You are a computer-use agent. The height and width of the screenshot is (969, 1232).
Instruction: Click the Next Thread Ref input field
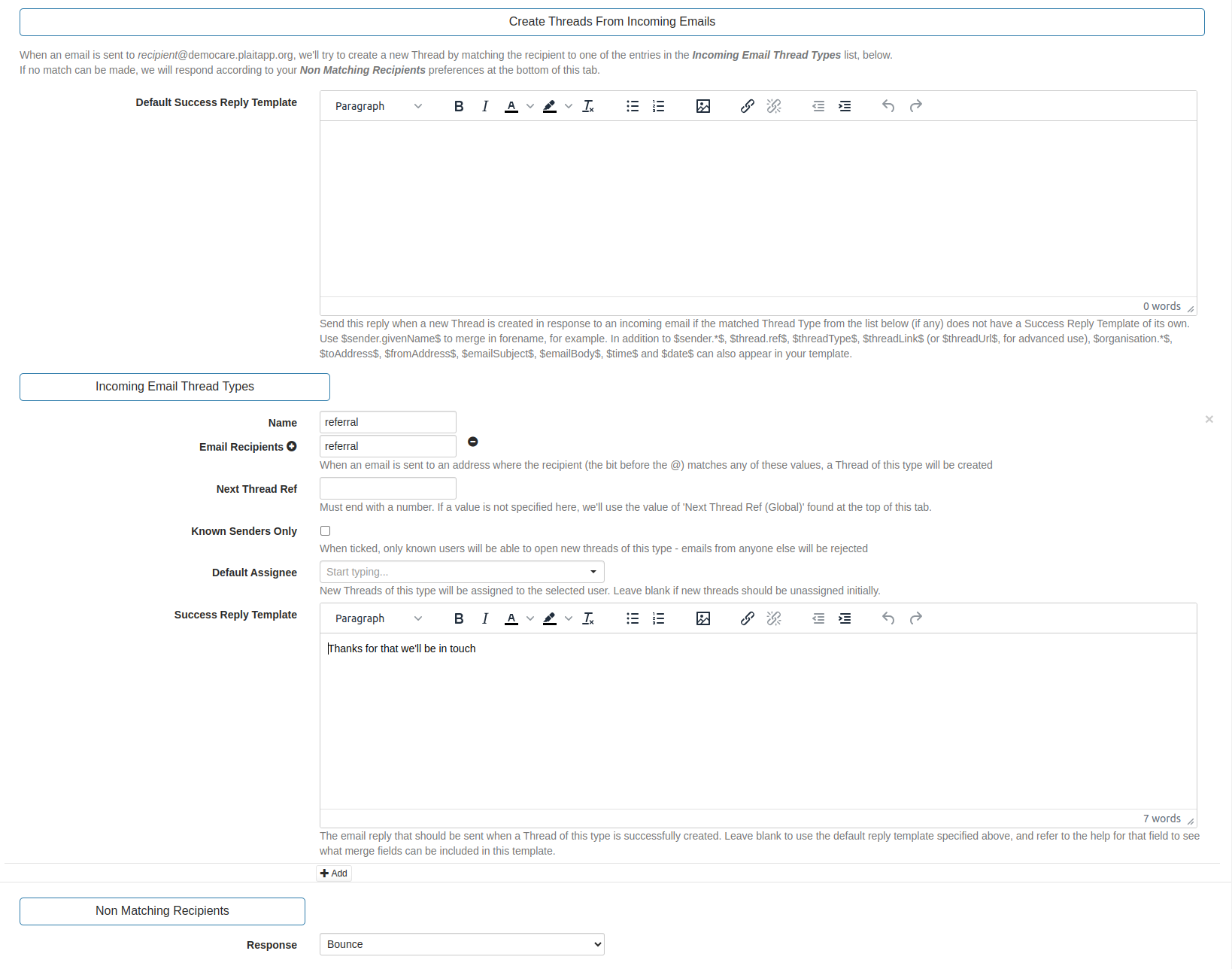pyautogui.click(x=388, y=488)
